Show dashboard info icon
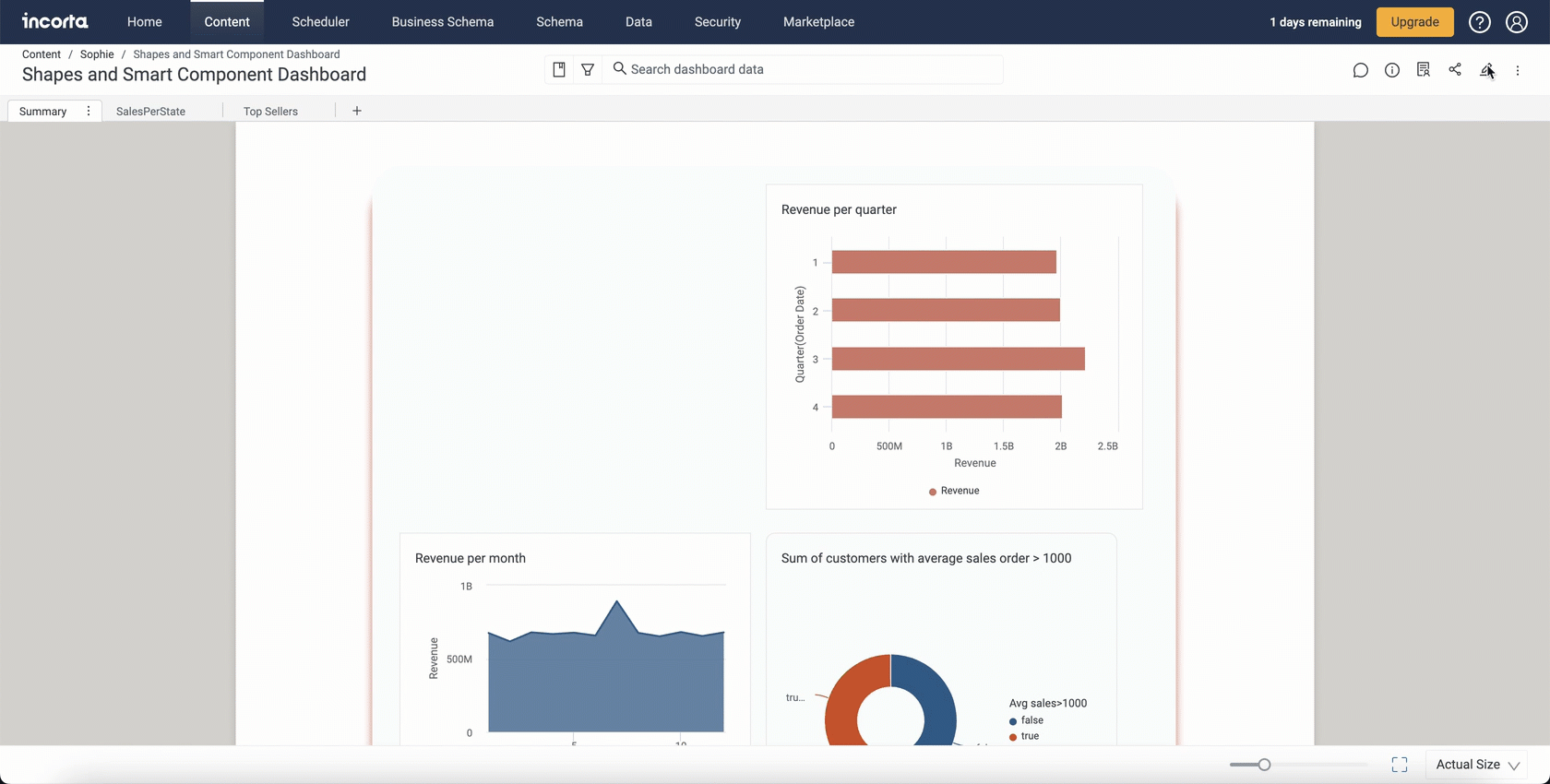 (x=1392, y=70)
